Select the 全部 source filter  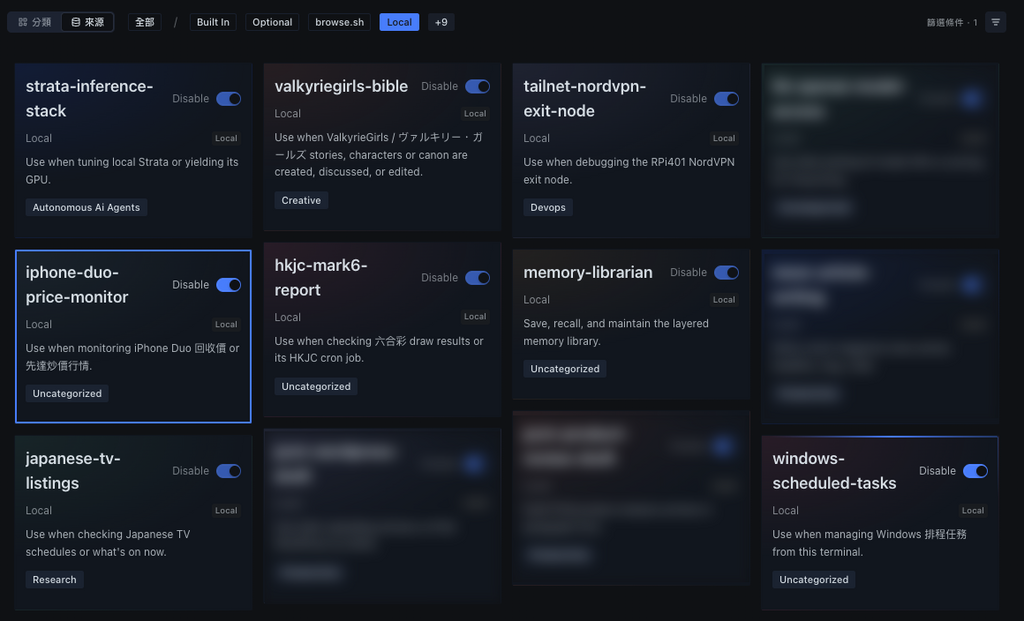click(x=144, y=22)
